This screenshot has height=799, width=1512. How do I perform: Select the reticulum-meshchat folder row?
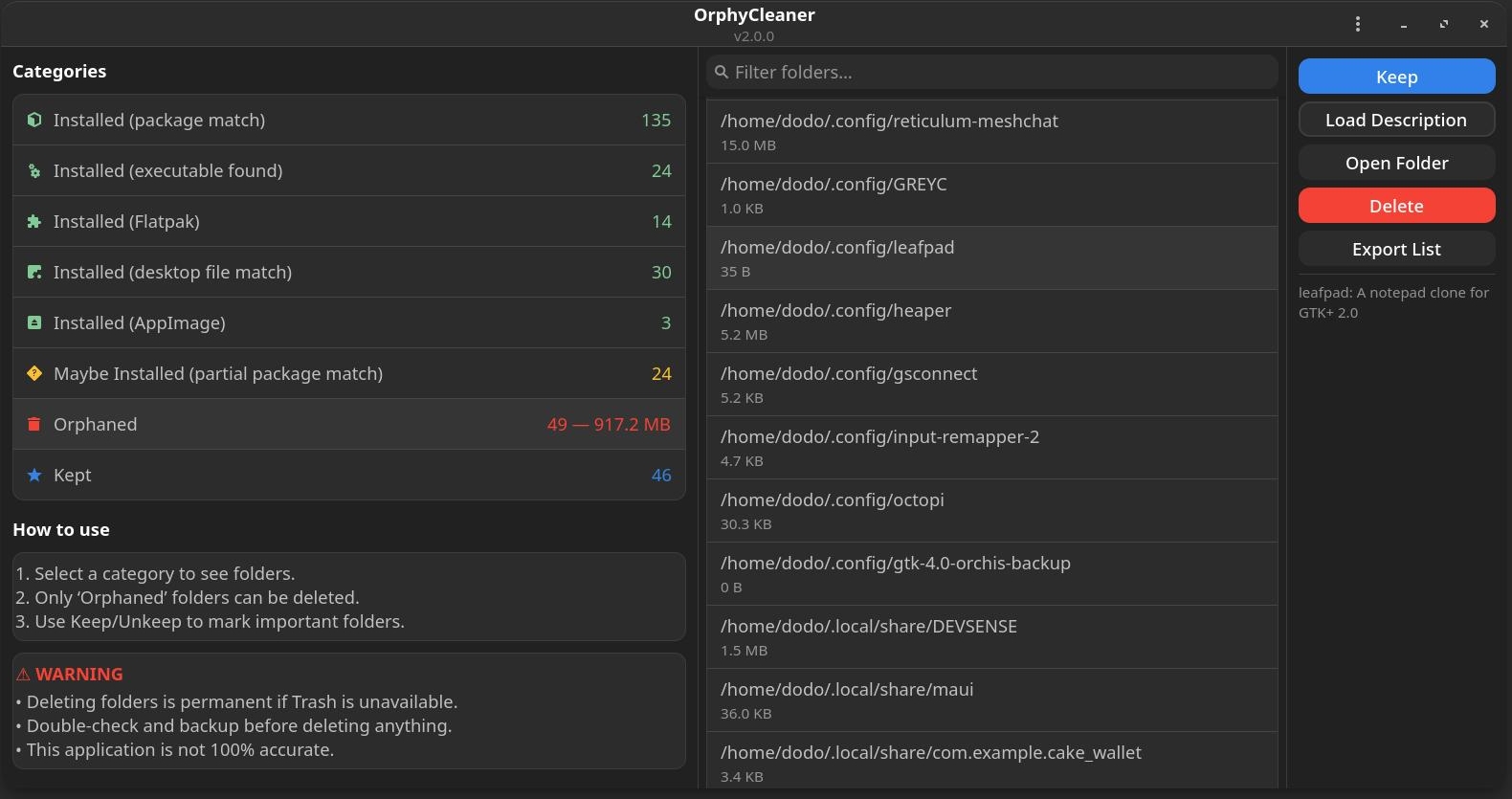992,132
